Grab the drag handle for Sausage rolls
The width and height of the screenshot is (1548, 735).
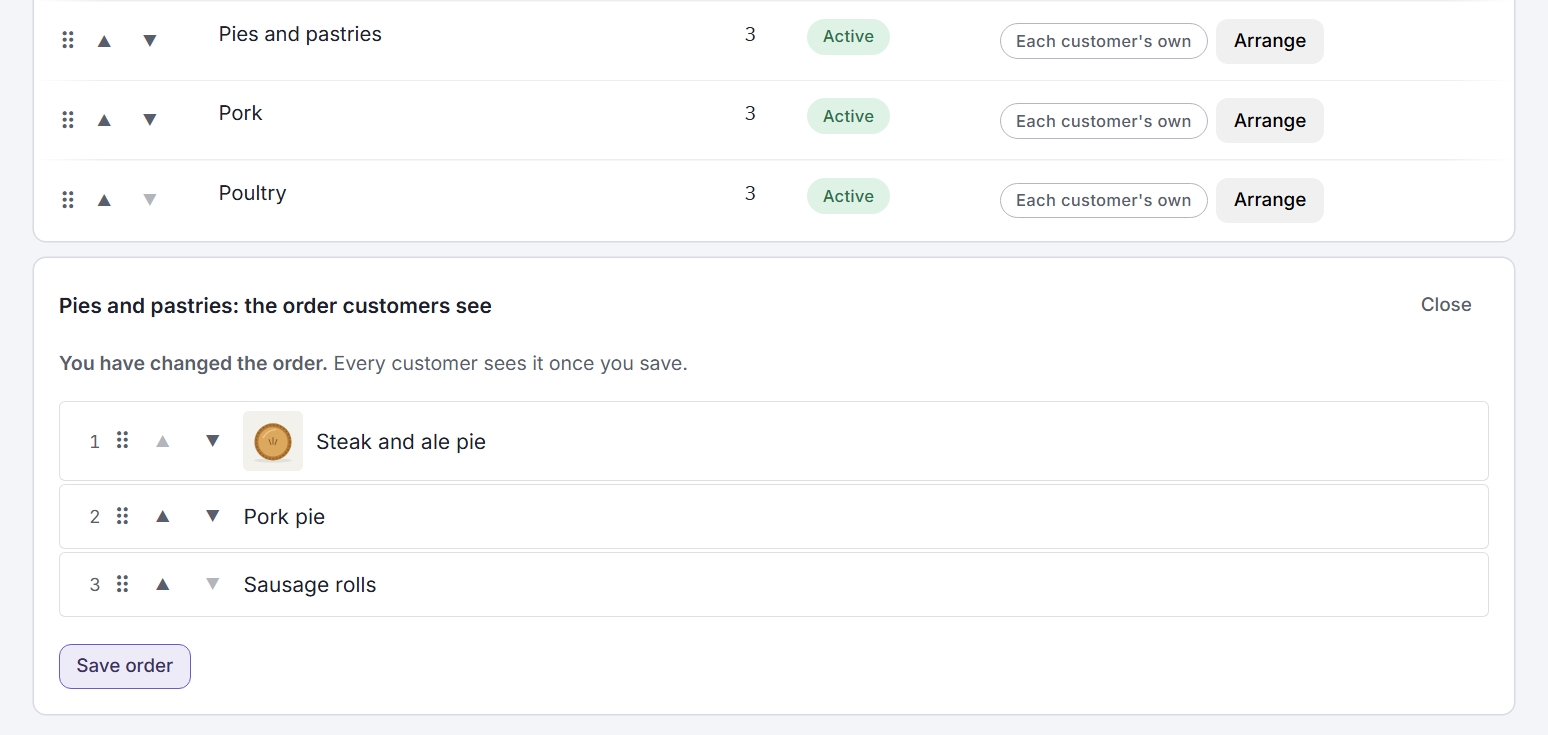tap(122, 585)
